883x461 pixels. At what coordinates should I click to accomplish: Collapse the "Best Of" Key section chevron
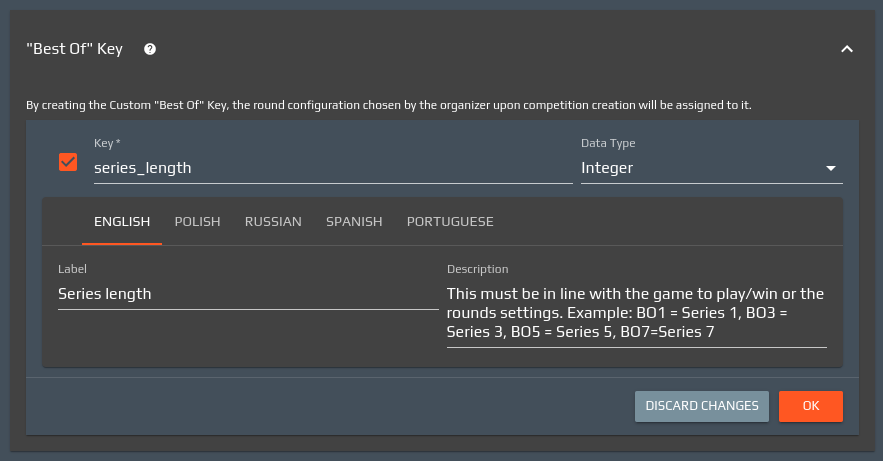pyautogui.click(x=847, y=49)
